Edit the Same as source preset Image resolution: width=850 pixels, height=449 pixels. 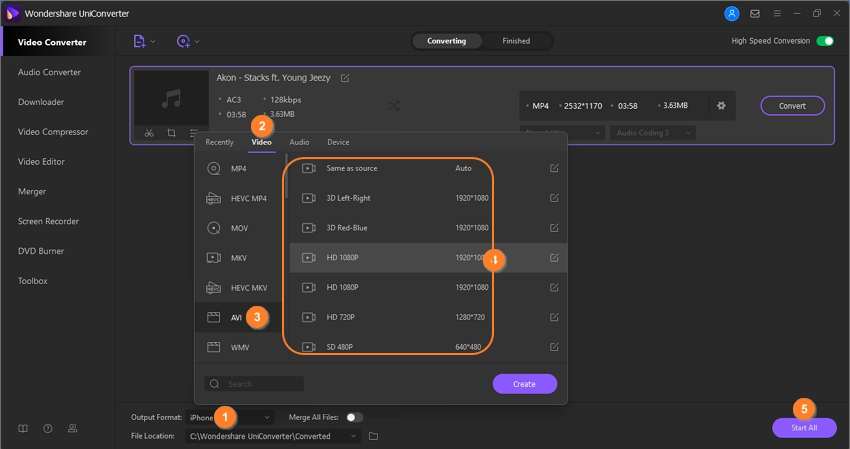554,168
